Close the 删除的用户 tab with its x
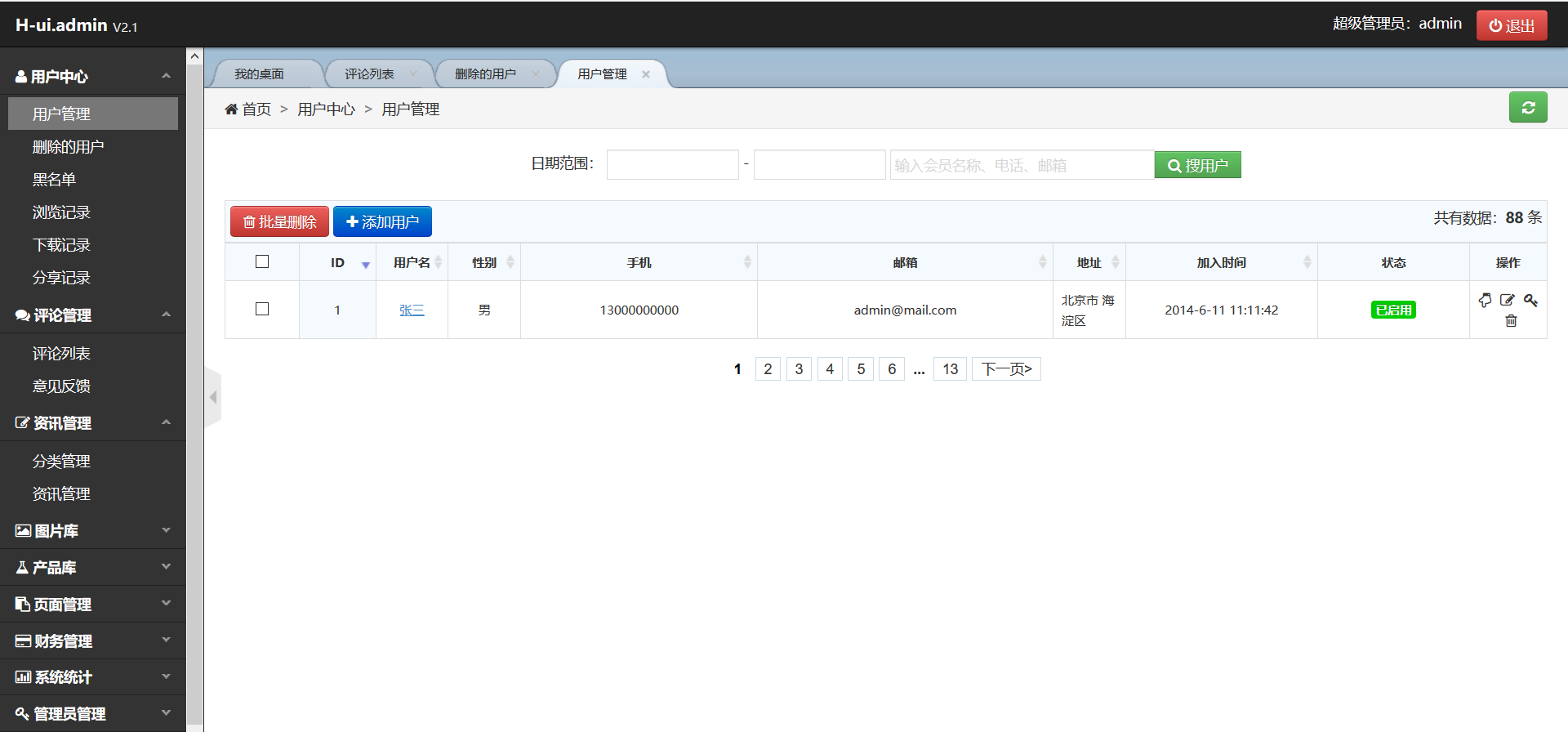The image size is (1568, 732). click(x=536, y=74)
